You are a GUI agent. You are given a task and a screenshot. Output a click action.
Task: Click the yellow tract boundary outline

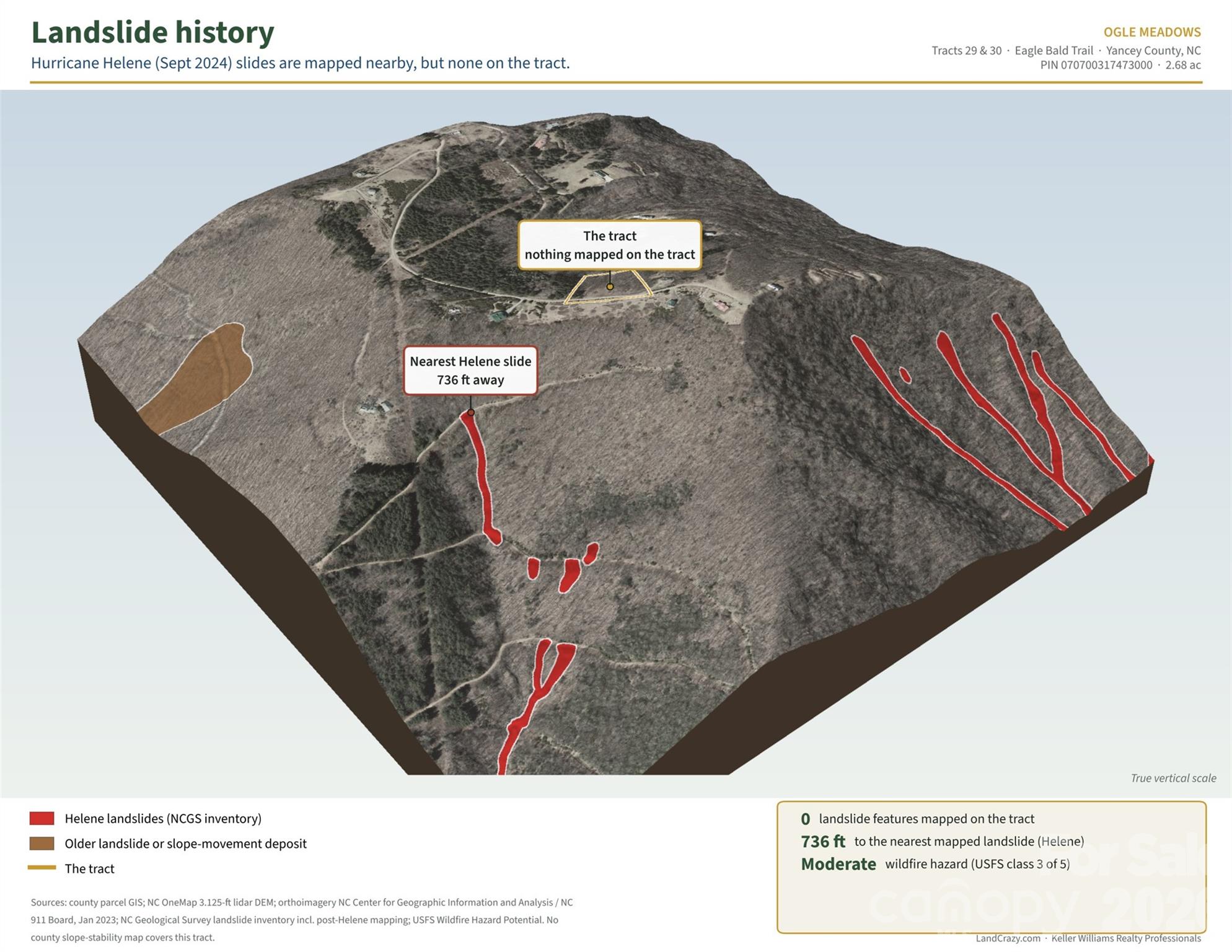[x=608, y=287]
